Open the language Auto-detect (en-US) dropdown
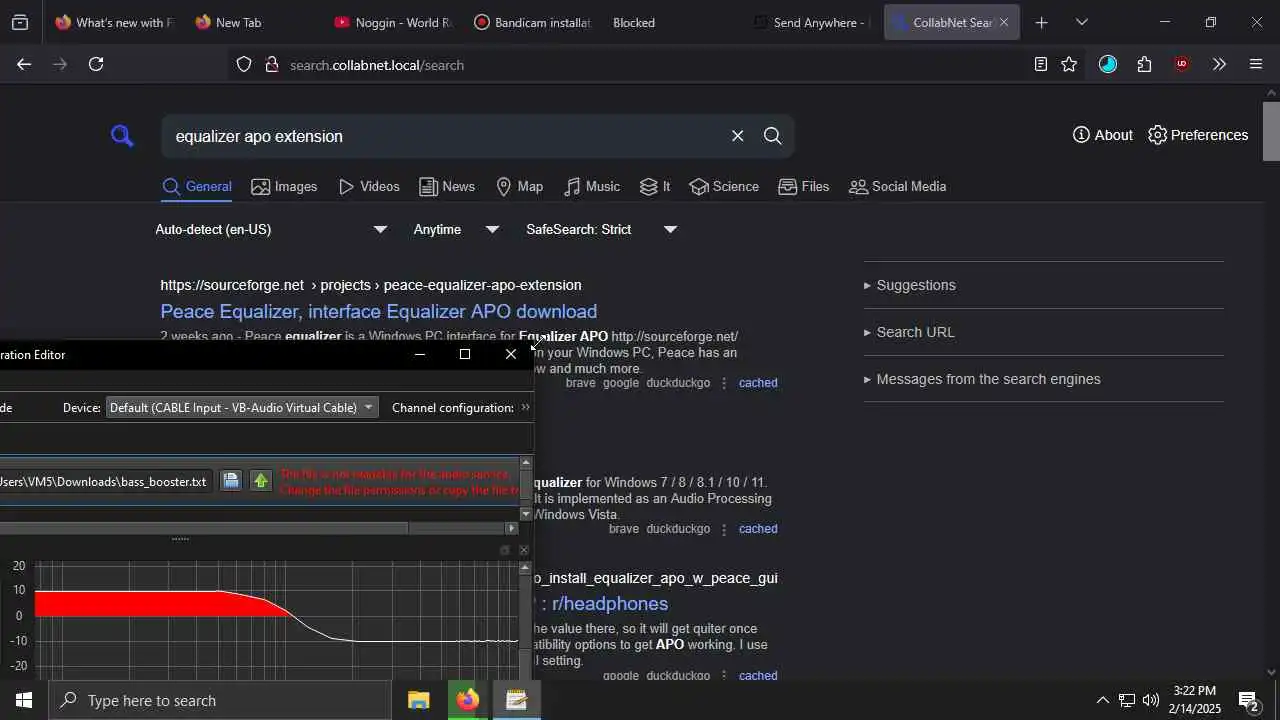 click(x=271, y=229)
